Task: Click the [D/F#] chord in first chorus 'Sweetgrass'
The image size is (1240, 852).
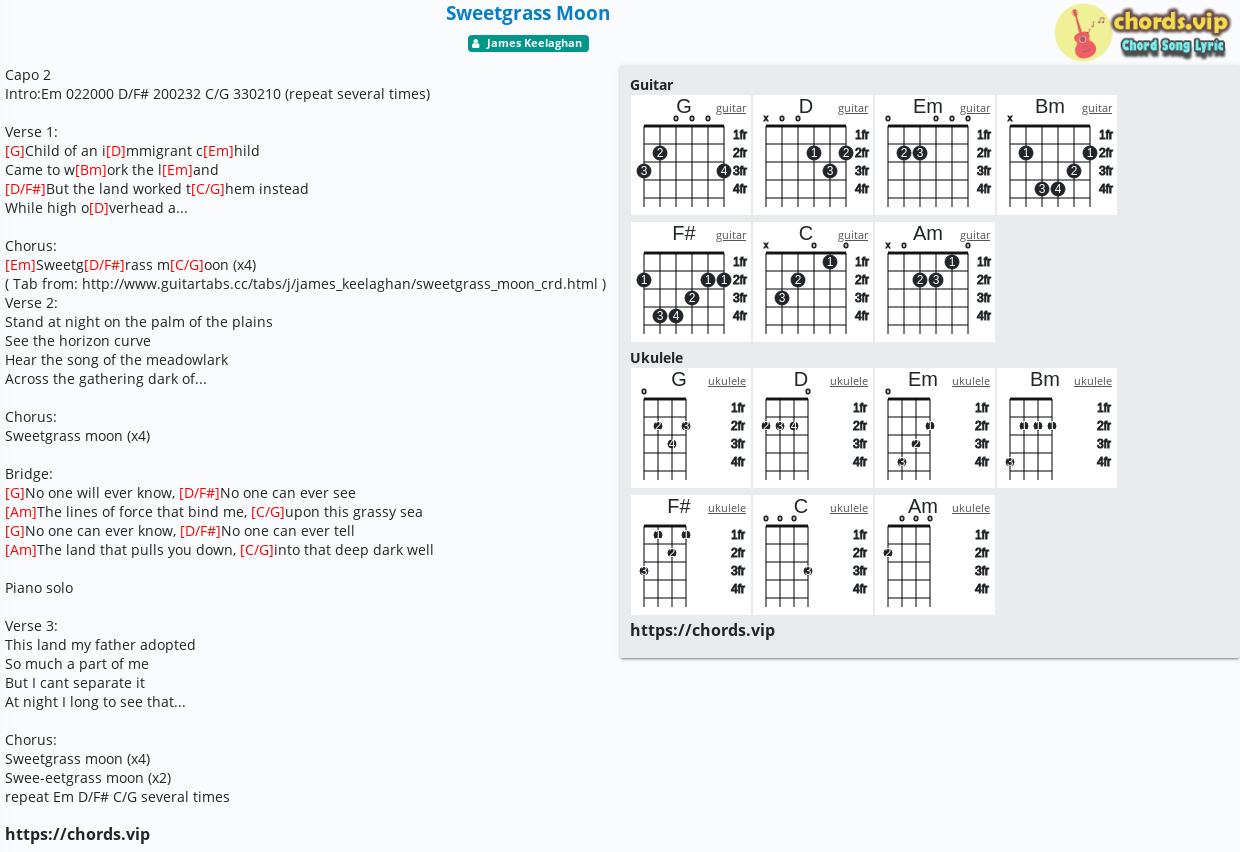Action: [104, 265]
